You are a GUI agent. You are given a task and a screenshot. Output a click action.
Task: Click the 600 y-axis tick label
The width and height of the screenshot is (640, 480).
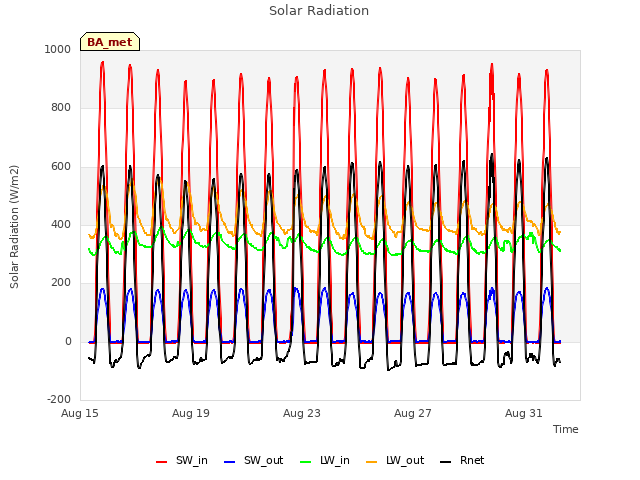pos(61,167)
